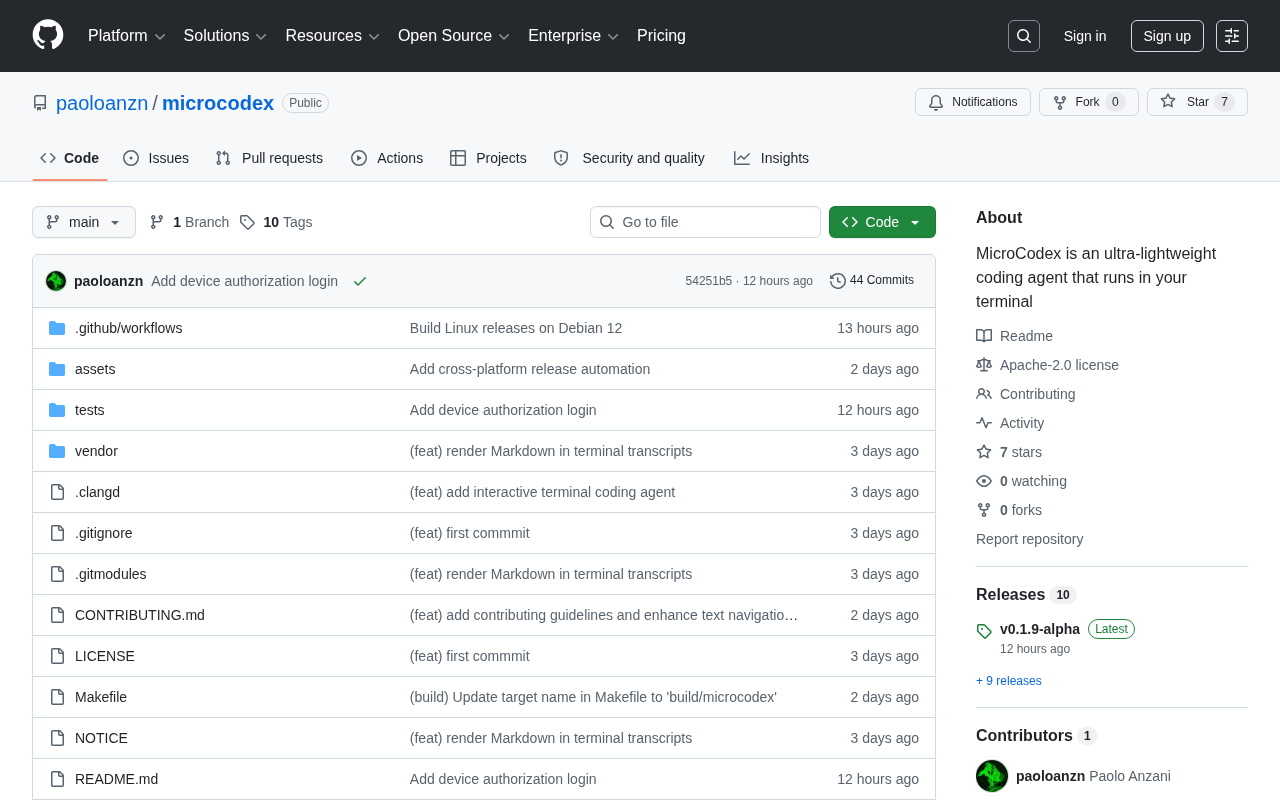Click the vendor folder icon
Screen dimensions: 1280x800
(x=57, y=451)
